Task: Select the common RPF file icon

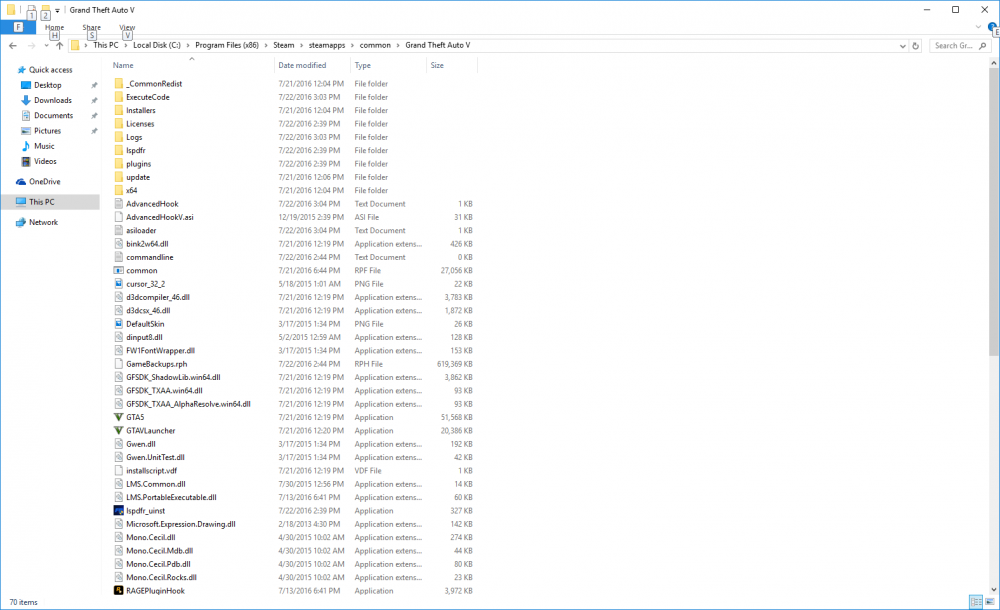Action: 119,271
